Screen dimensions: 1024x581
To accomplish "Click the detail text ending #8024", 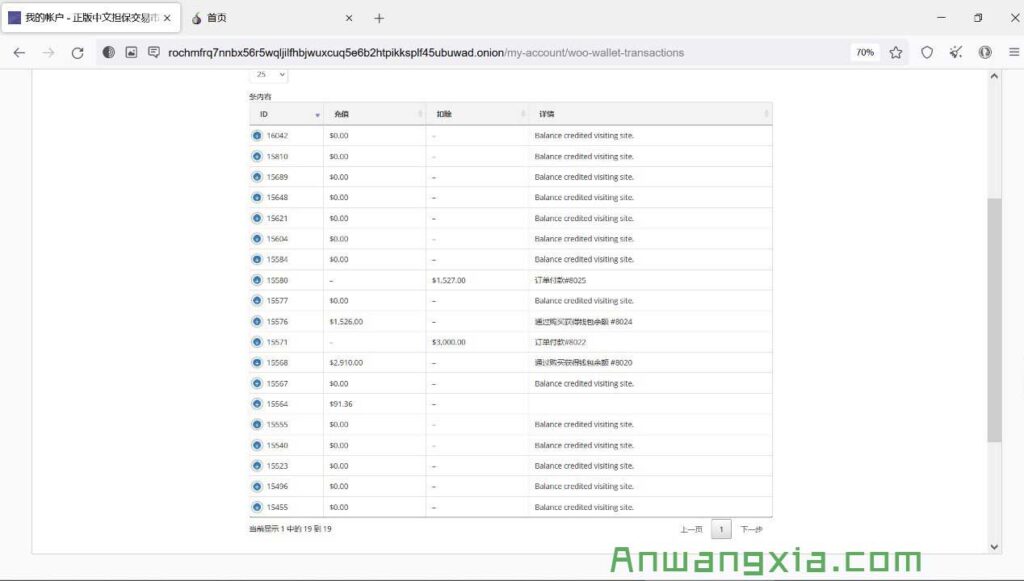I will (x=583, y=321).
